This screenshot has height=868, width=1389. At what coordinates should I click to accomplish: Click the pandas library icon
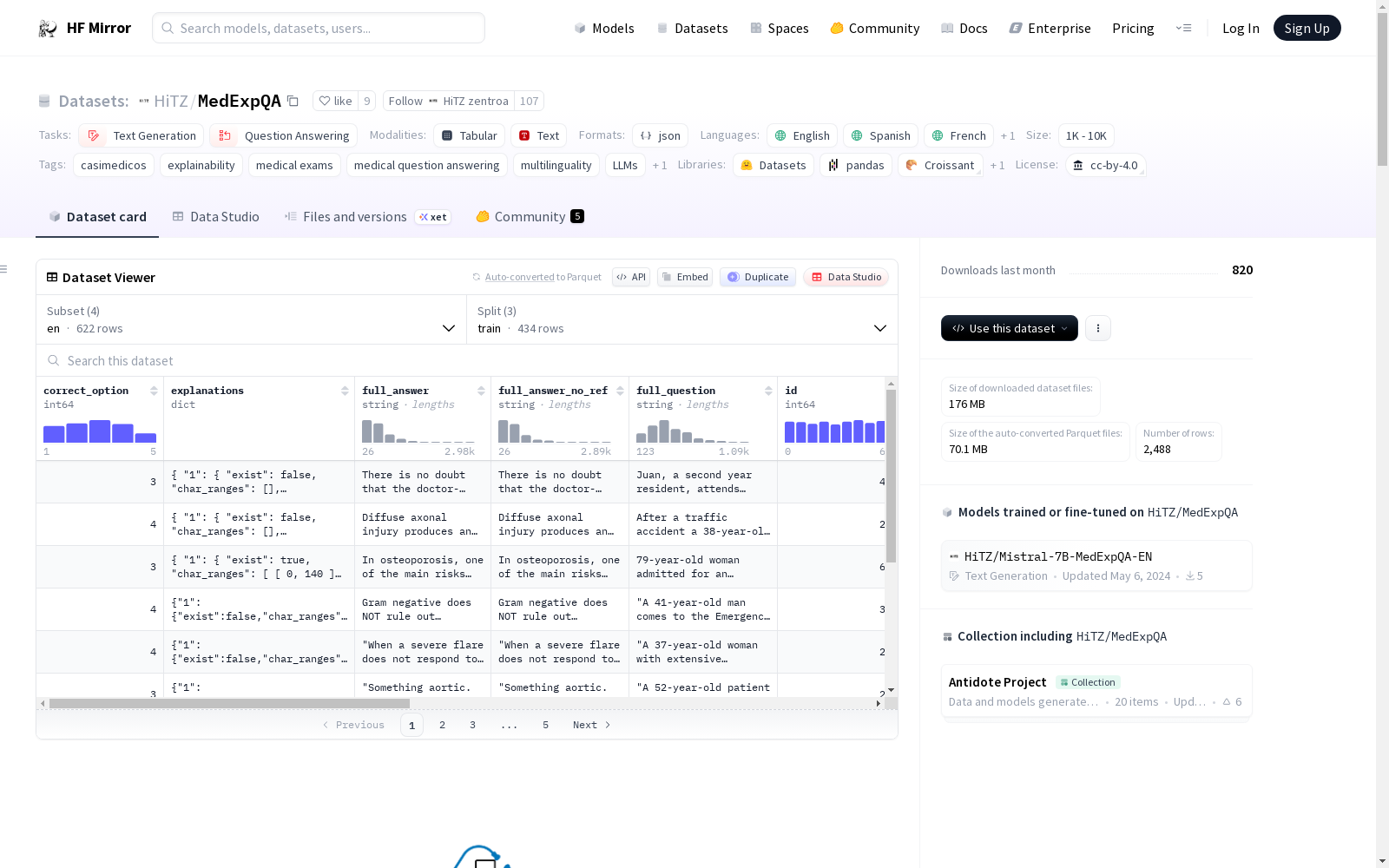tap(833, 166)
